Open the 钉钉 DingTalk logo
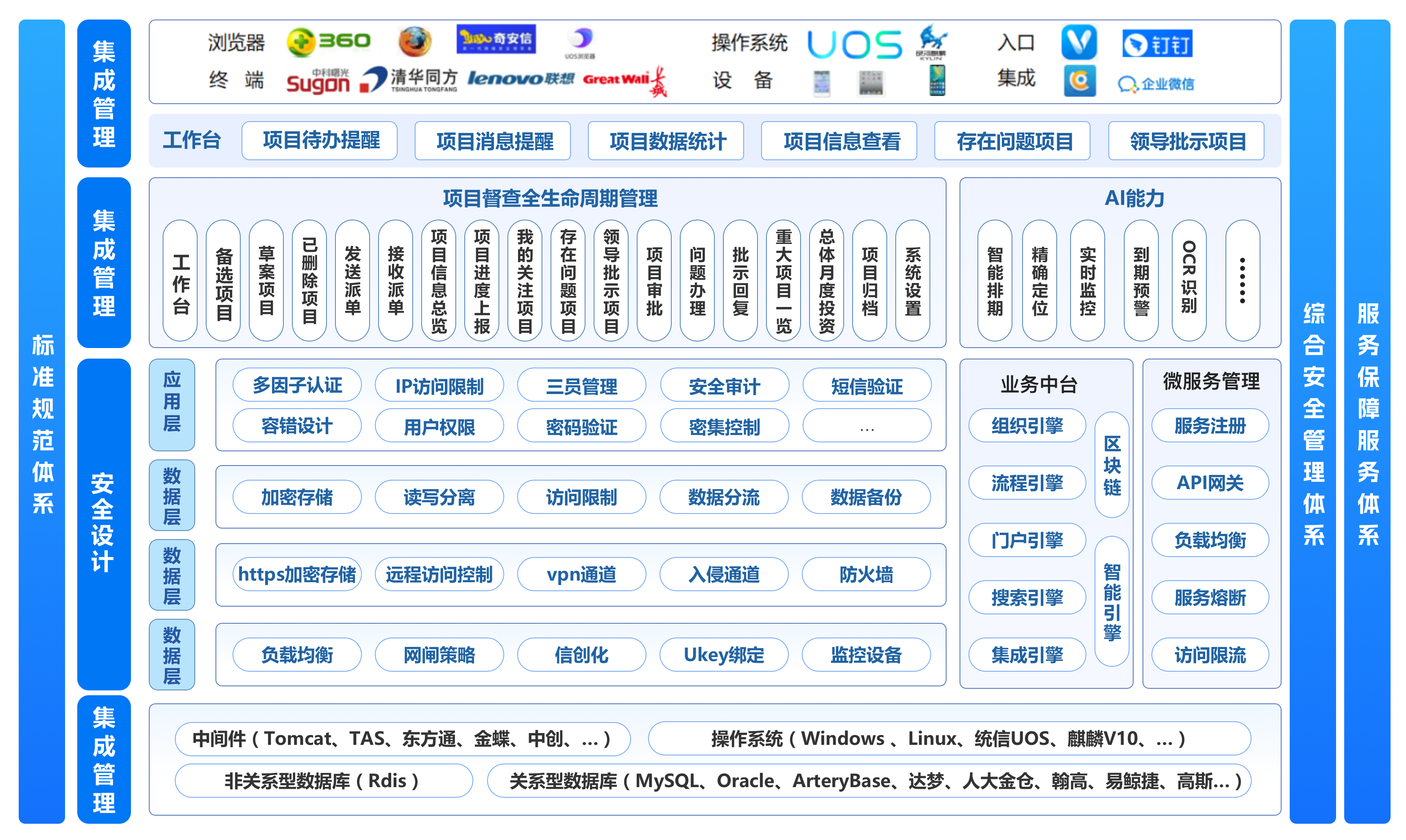Image resolution: width=1406 pixels, height=840 pixels. click(x=1157, y=44)
